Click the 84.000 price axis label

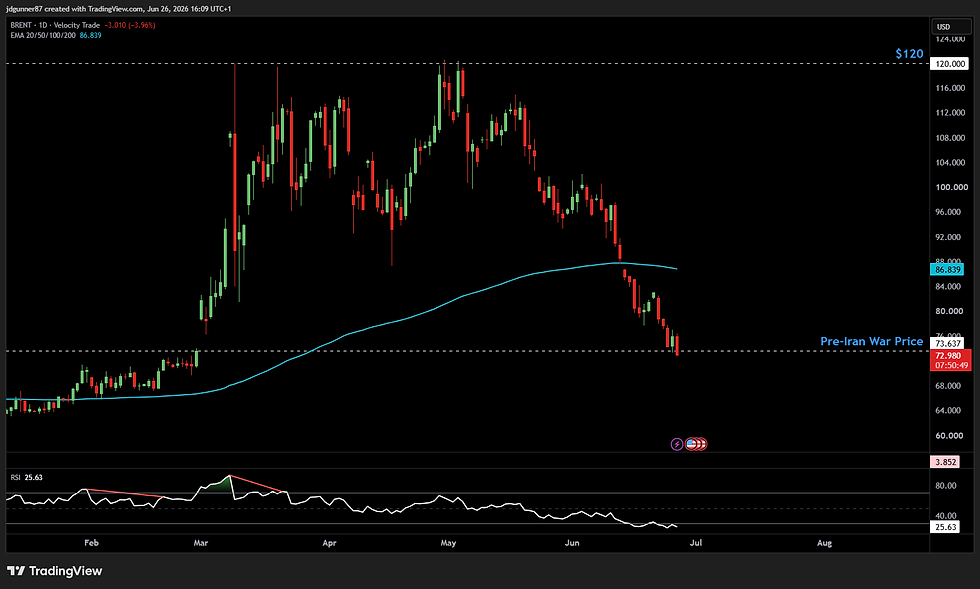[948, 286]
